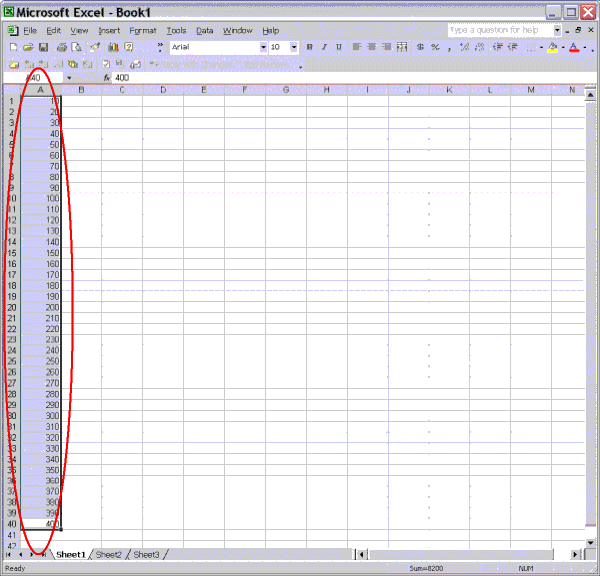This screenshot has height=576, width=600.
Task: Expand the font size dropdown
Action: pos(294,47)
